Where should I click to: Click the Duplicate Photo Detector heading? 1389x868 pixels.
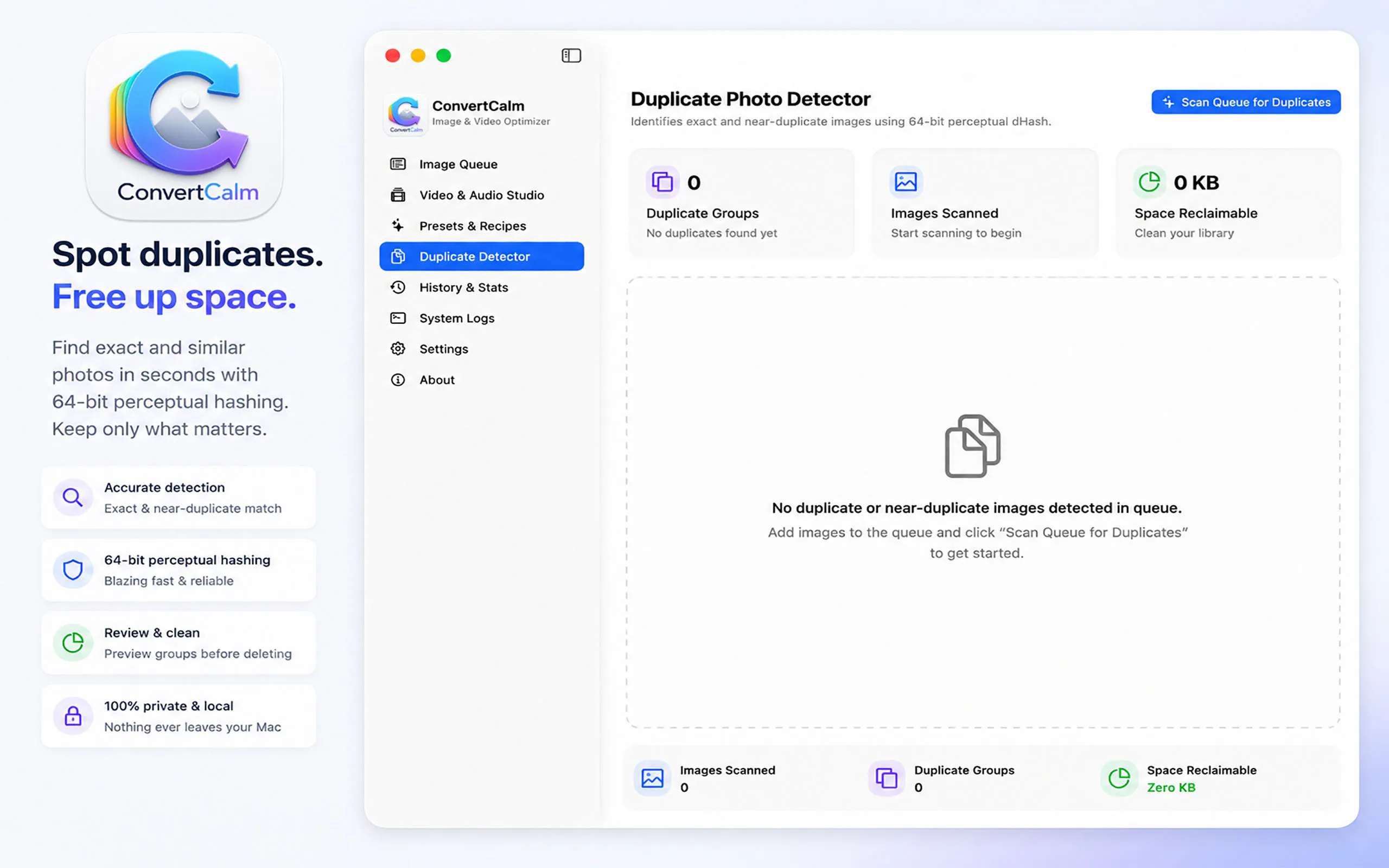click(750, 99)
